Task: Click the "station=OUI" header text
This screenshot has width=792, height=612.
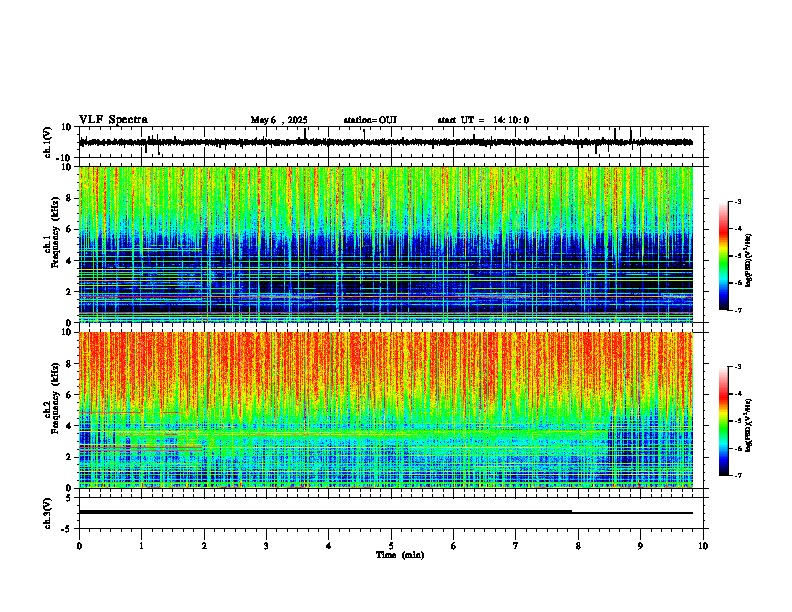Action: pyautogui.click(x=370, y=120)
